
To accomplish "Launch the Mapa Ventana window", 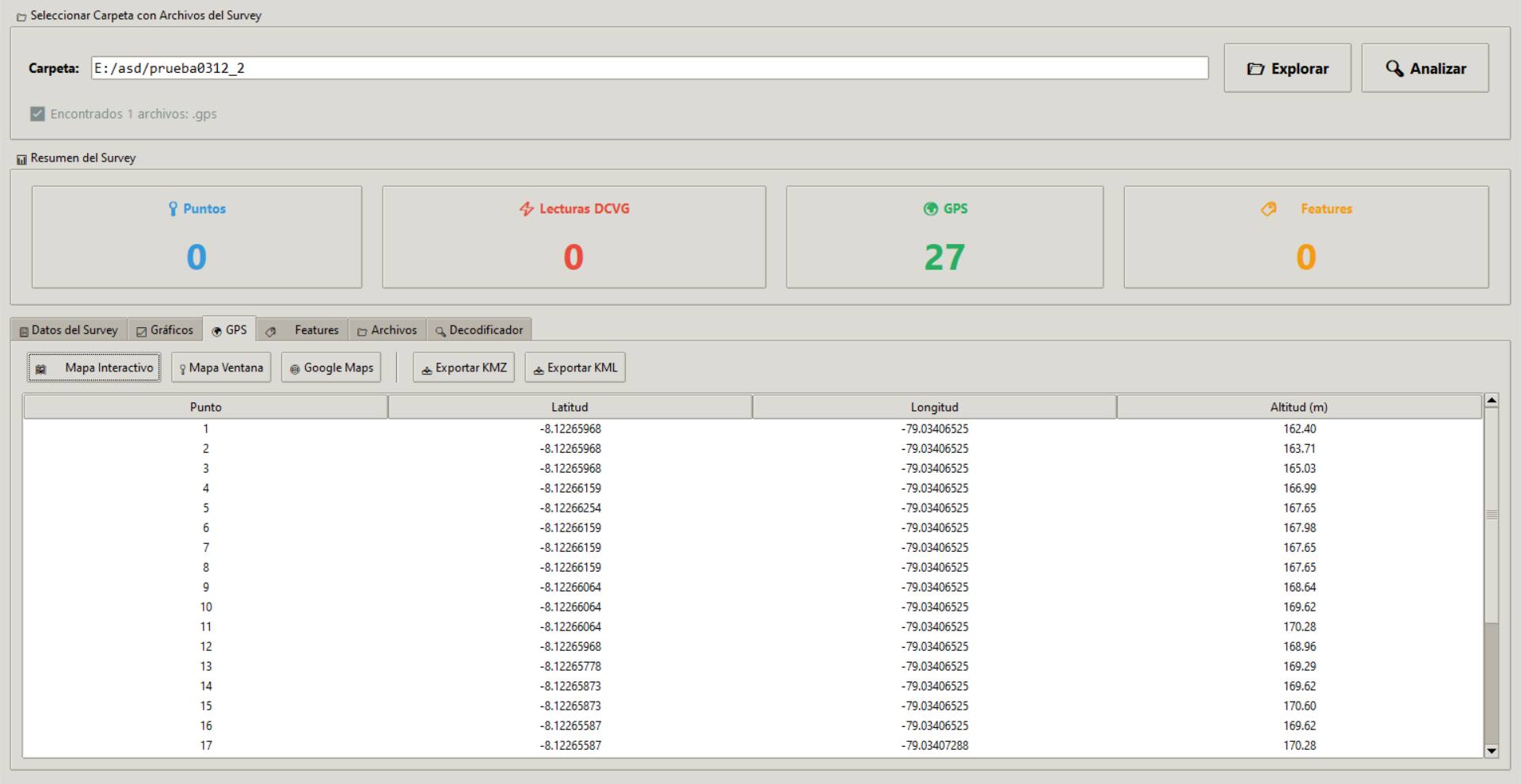I will (x=221, y=367).
